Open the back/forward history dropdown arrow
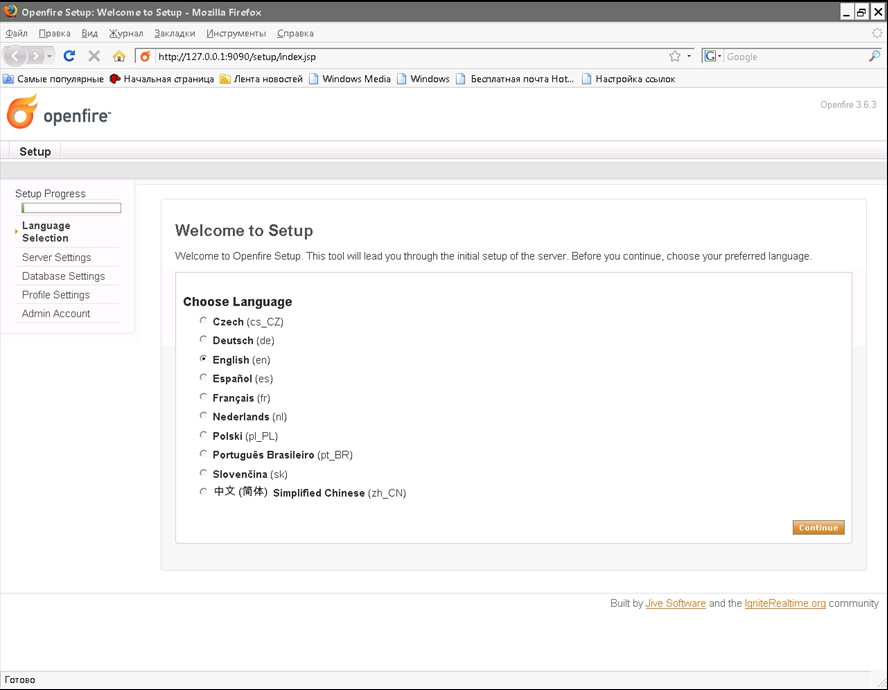The height and width of the screenshot is (690, 888). pyautogui.click(x=49, y=56)
